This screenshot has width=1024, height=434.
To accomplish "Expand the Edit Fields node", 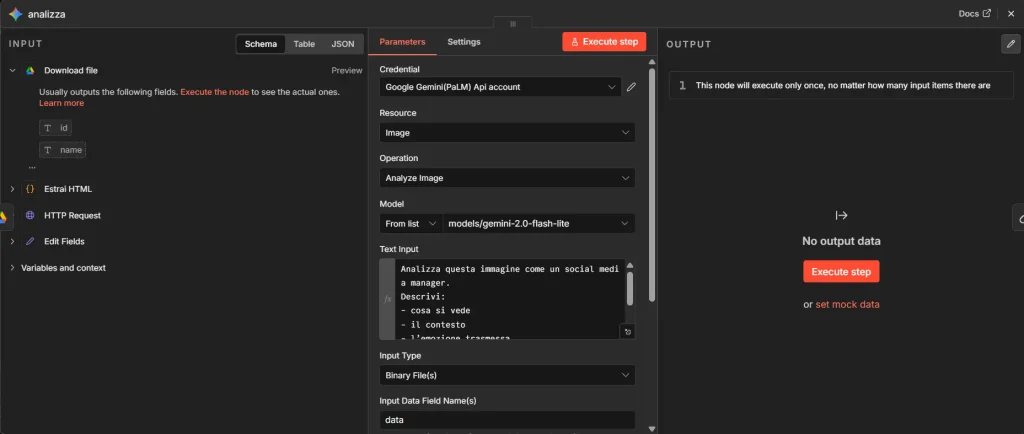I will [12, 241].
